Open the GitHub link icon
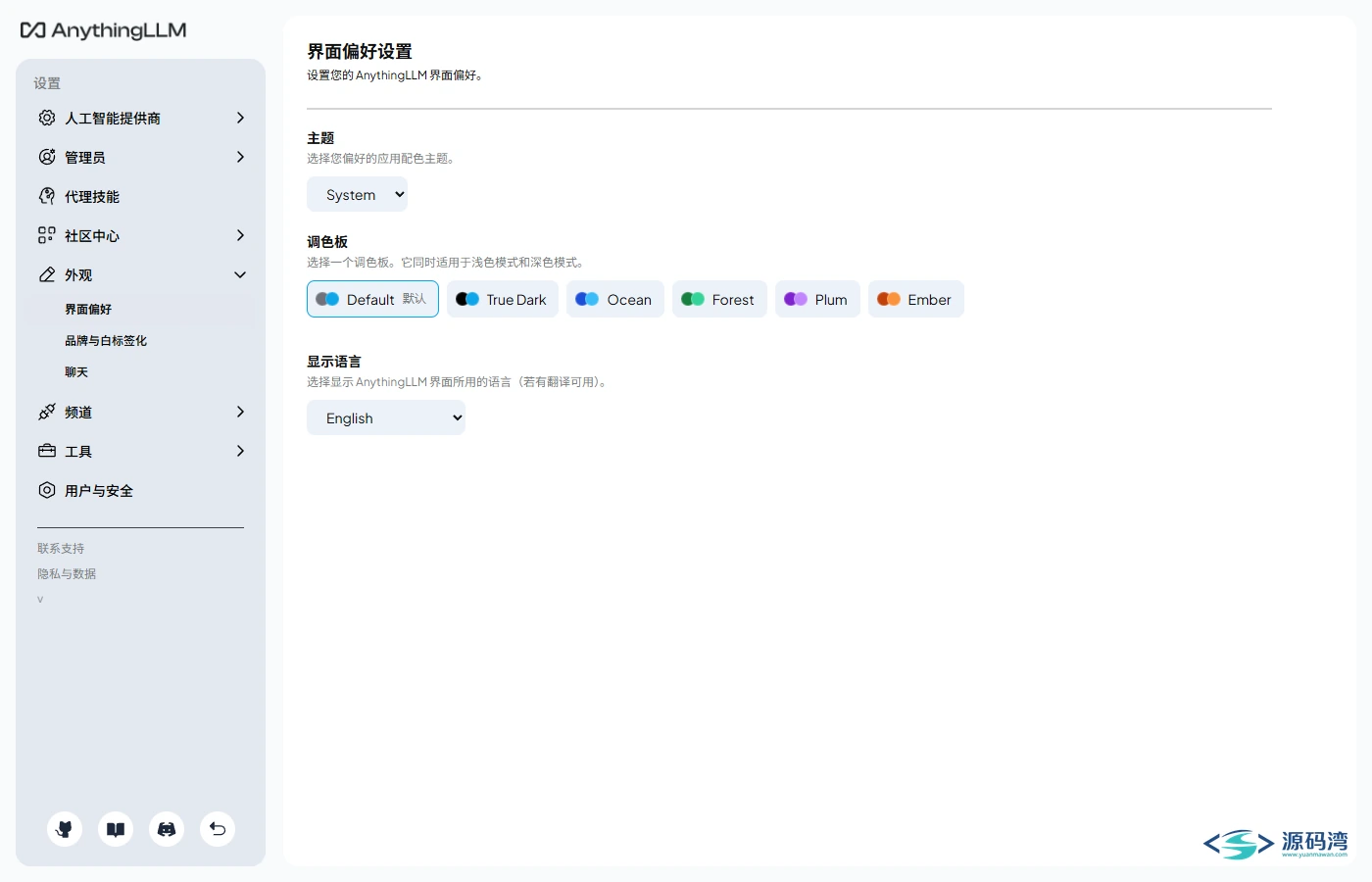Viewport: 1372px width, 882px height. click(x=65, y=829)
